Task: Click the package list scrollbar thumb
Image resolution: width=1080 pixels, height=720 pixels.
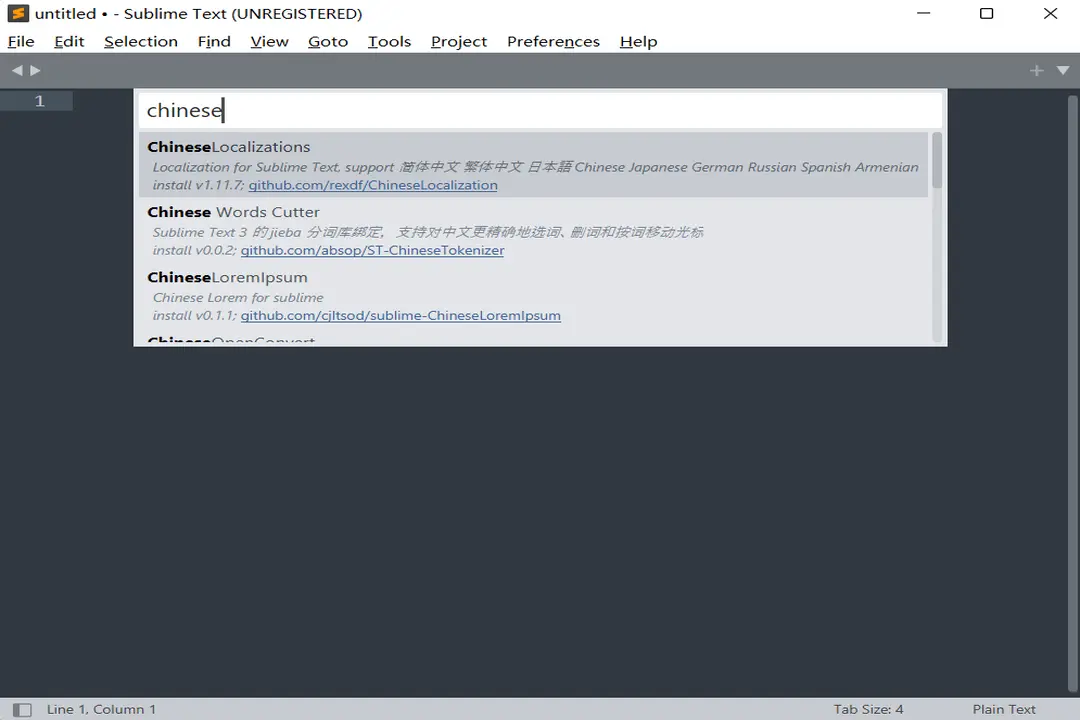Action: click(937, 160)
